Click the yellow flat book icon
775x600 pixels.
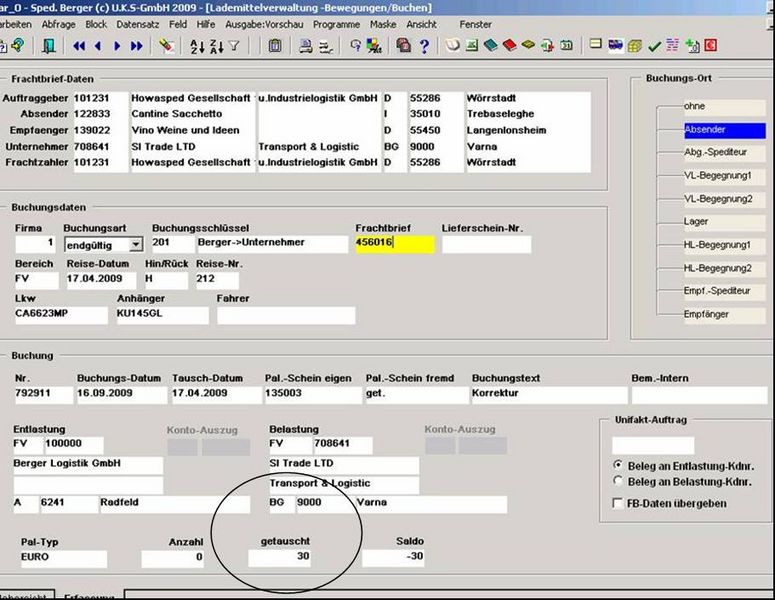coord(528,45)
